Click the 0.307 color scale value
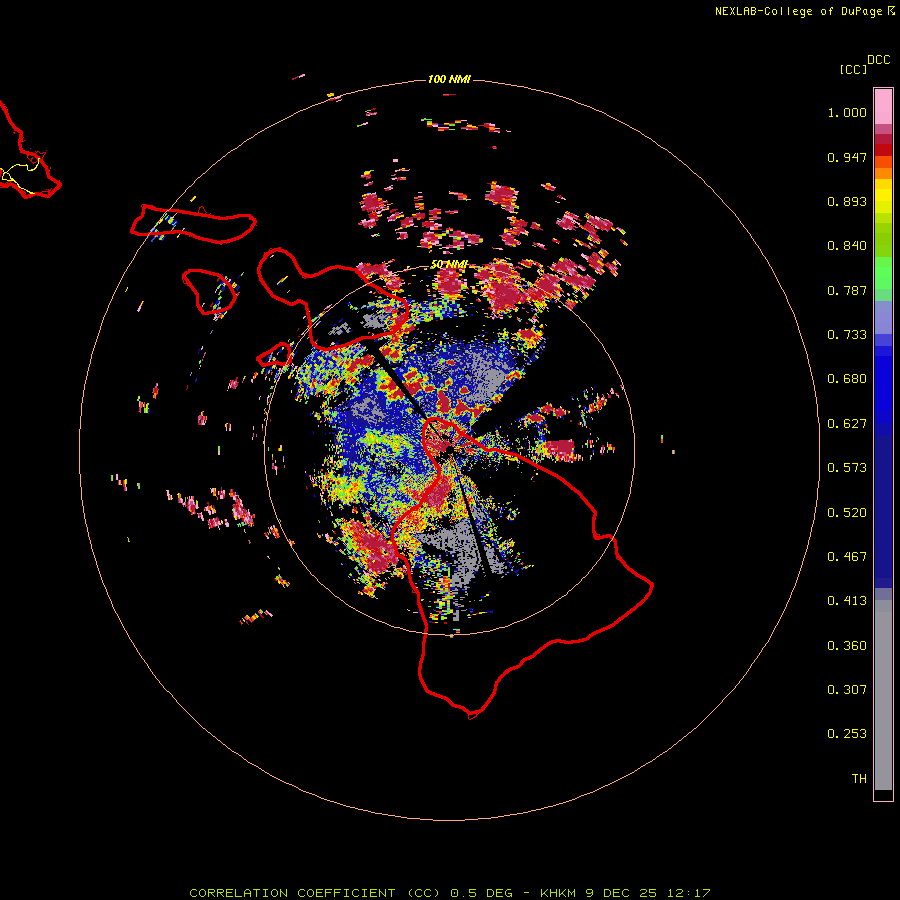 click(847, 690)
